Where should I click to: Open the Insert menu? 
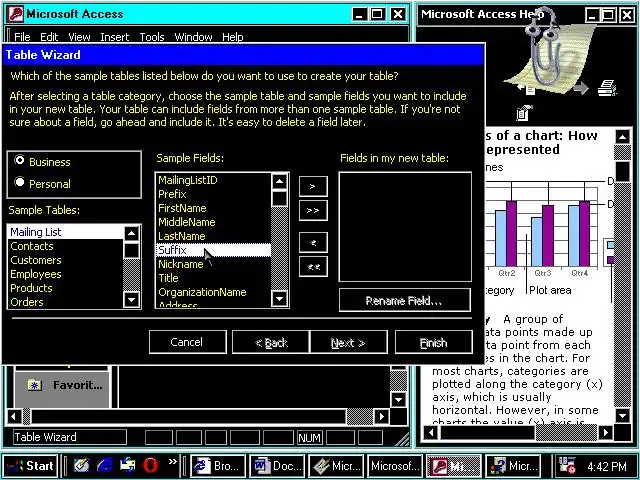point(115,37)
